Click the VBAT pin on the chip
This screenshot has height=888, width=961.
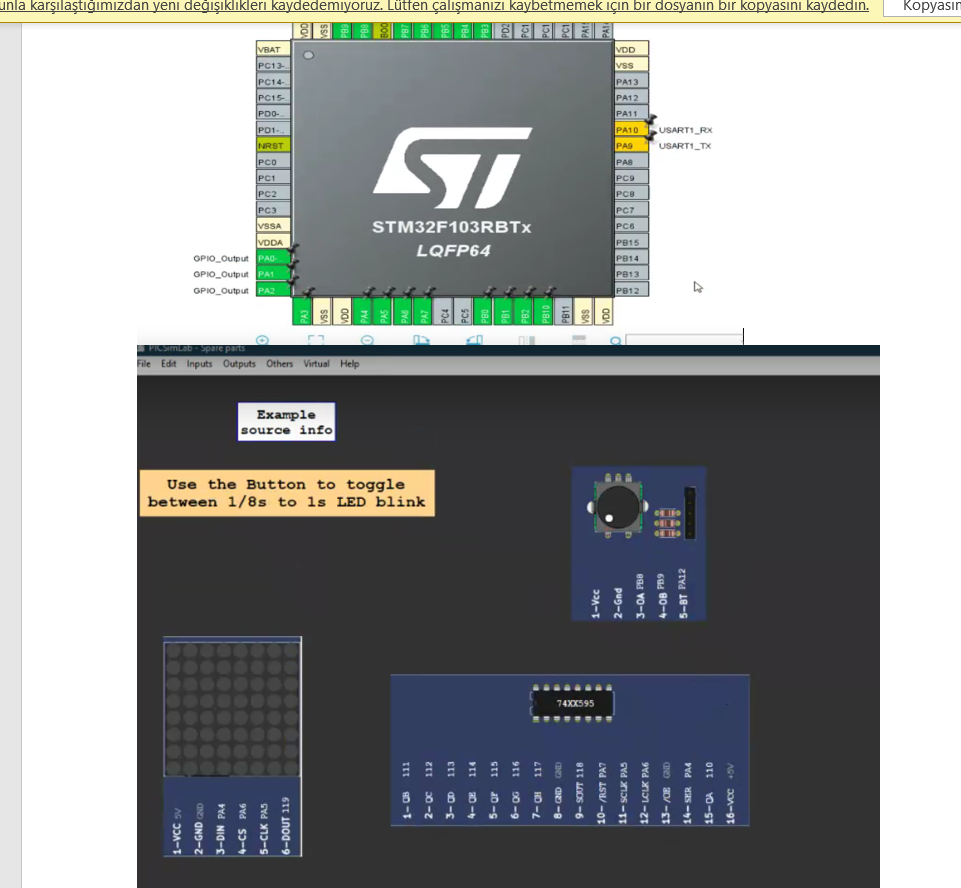(270, 48)
